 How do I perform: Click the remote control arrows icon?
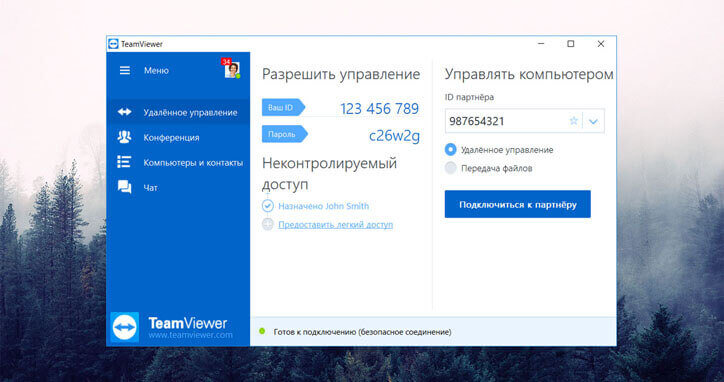(x=124, y=112)
